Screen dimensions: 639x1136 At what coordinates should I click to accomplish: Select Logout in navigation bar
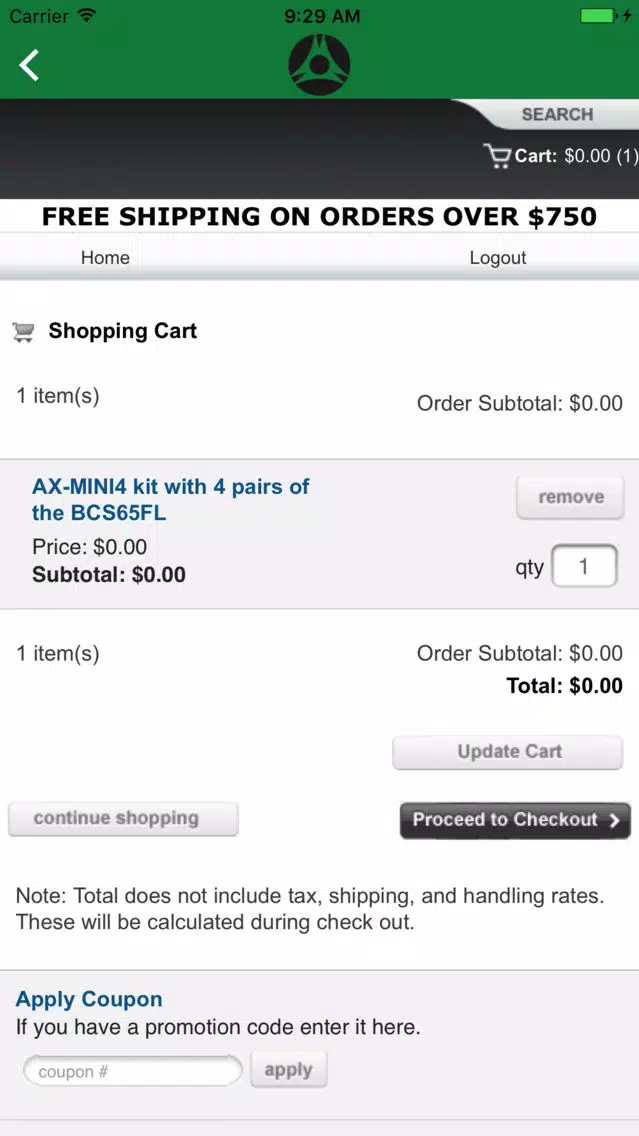pos(498,258)
